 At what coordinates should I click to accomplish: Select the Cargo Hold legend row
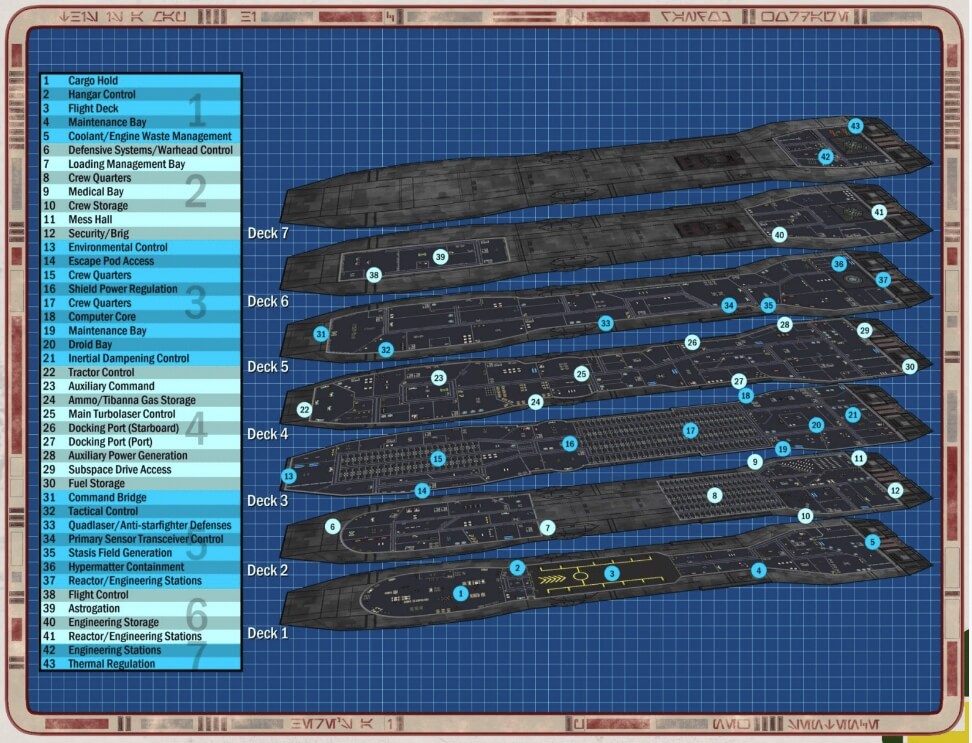(x=140, y=81)
